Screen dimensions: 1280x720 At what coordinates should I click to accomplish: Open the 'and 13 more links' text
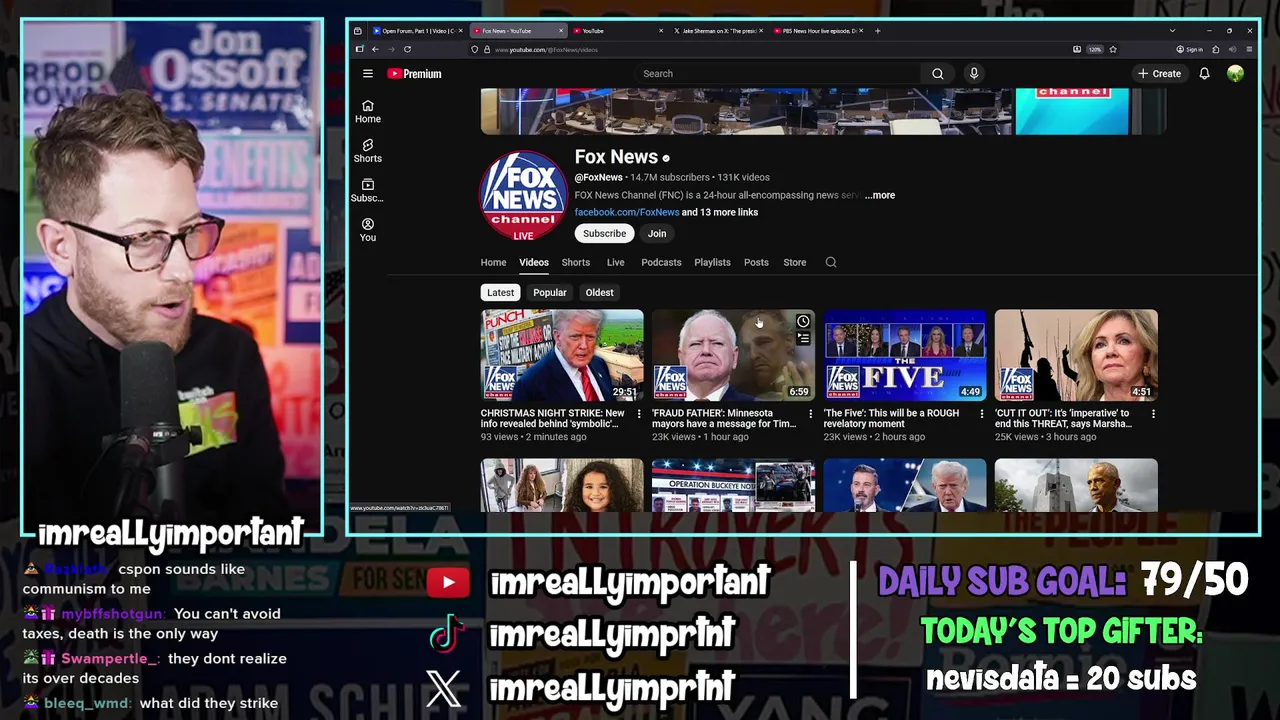pos(720,212)
